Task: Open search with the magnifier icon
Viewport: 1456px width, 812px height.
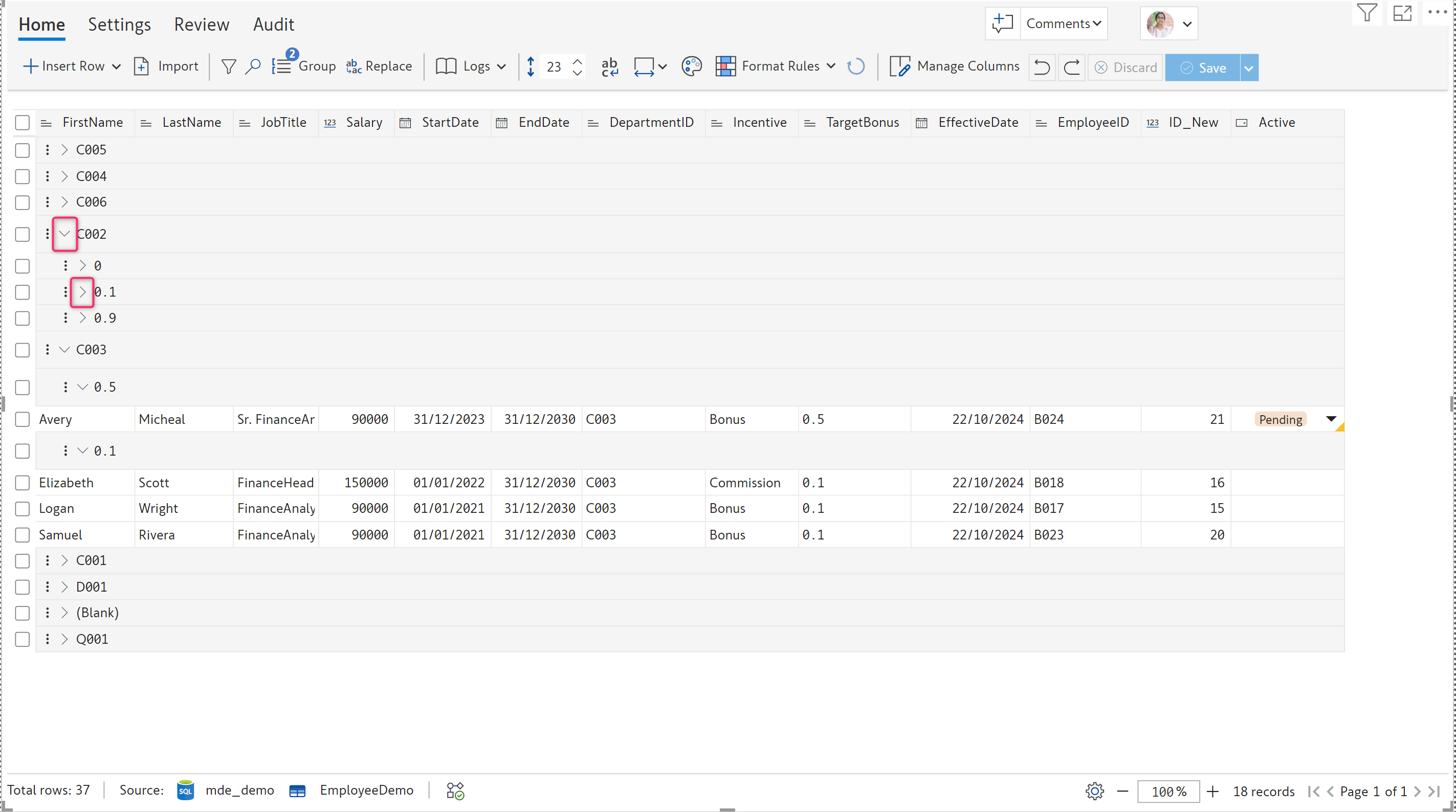Action: pyautogui.click(x=253, y=66)
